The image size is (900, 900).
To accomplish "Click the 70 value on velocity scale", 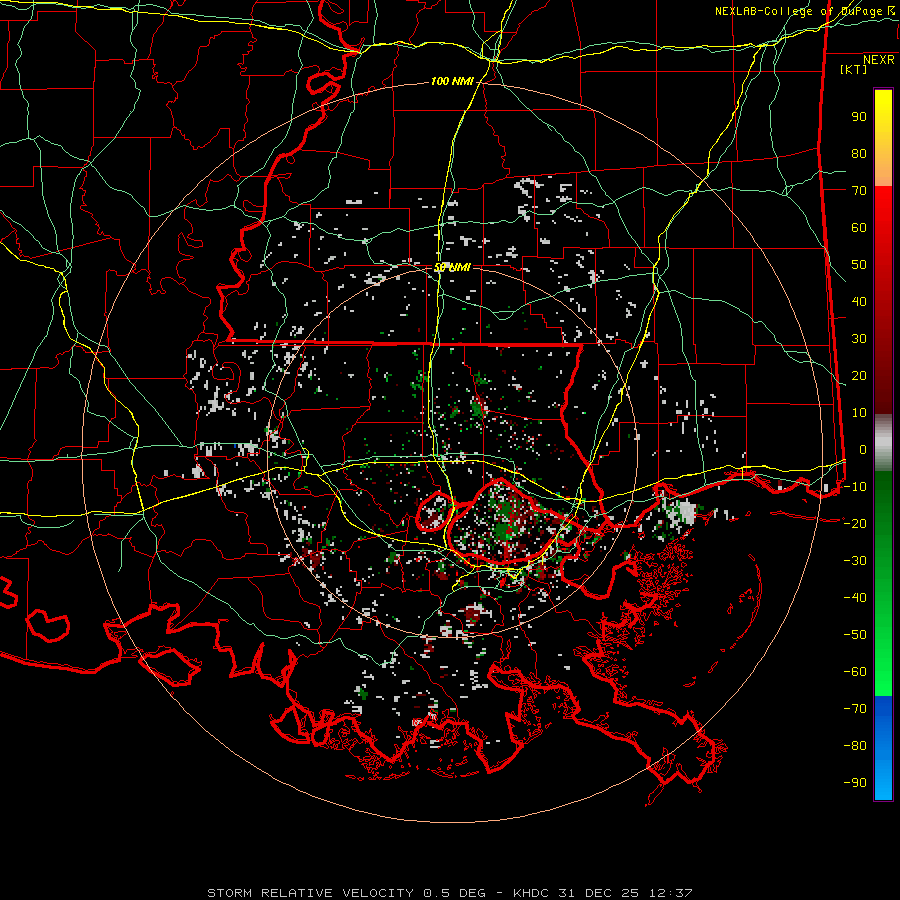I will click(x=859, y=191).
